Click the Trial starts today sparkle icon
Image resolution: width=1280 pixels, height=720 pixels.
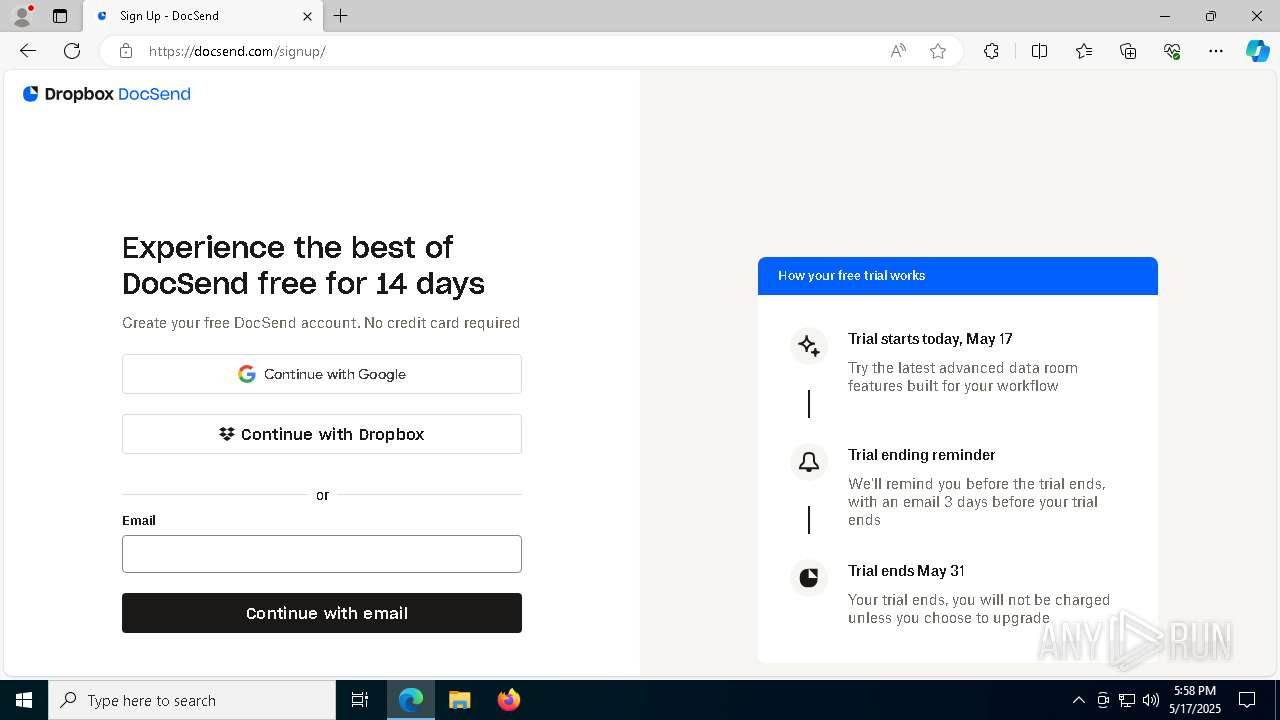(809, 347)
